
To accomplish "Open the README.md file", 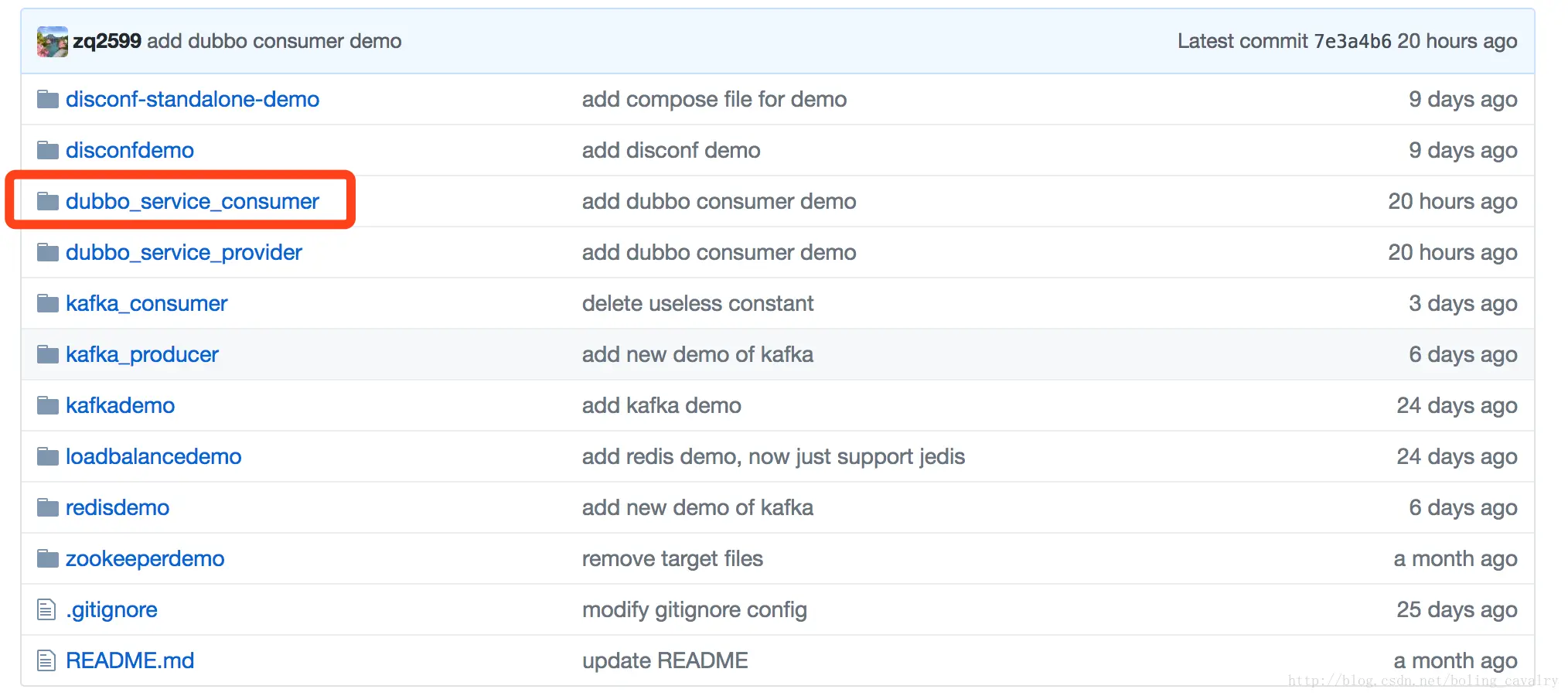I will tap(129, 660).
